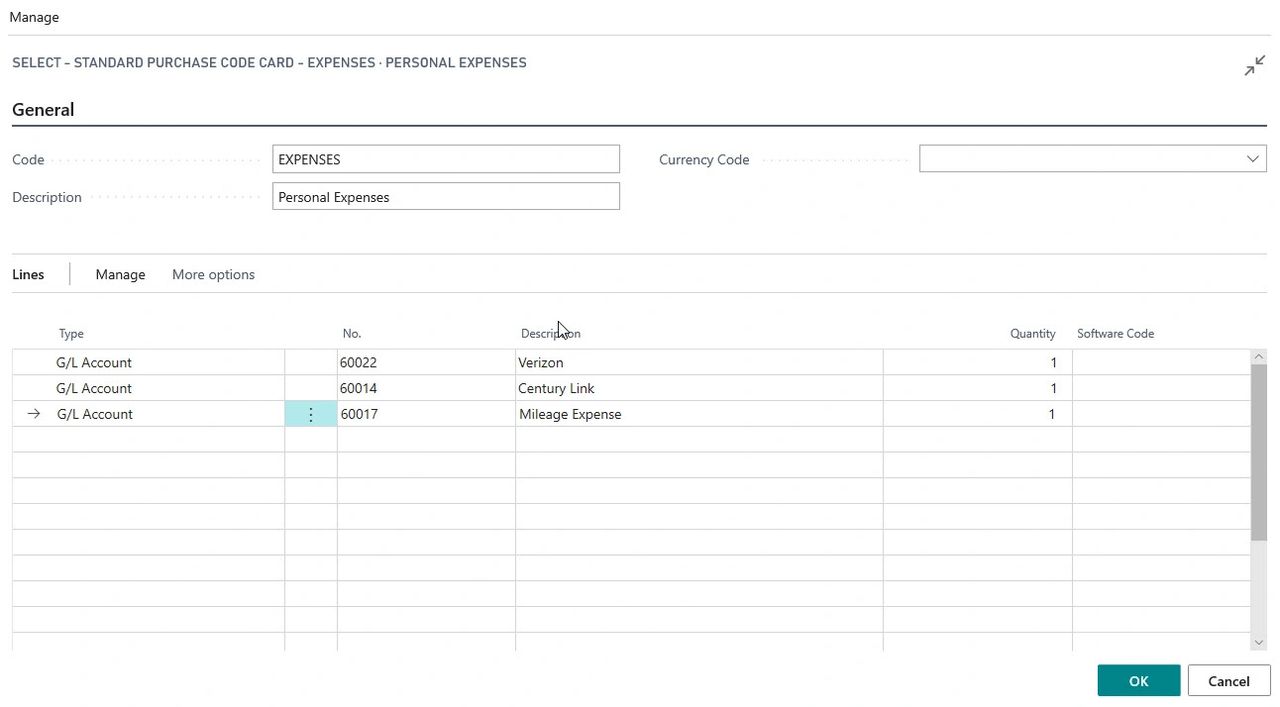
Task: Click into the Code field containing EXPENSES
Action: [445, 159]
